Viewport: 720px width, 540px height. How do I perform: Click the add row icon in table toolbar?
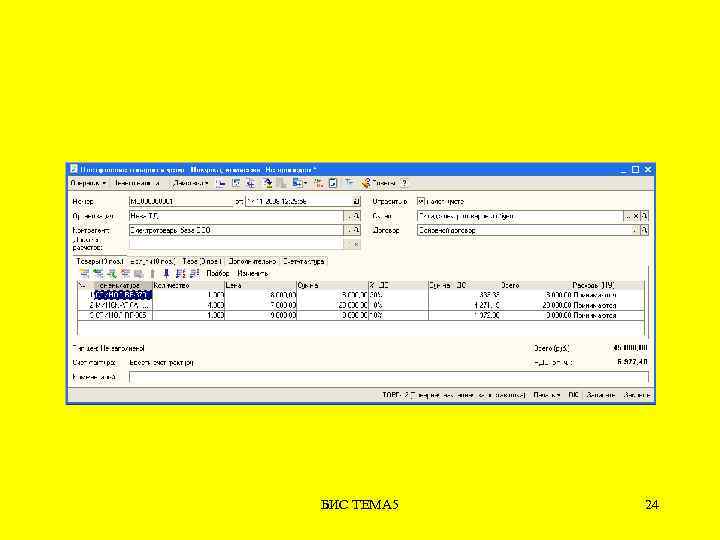(x=84, y=273)
